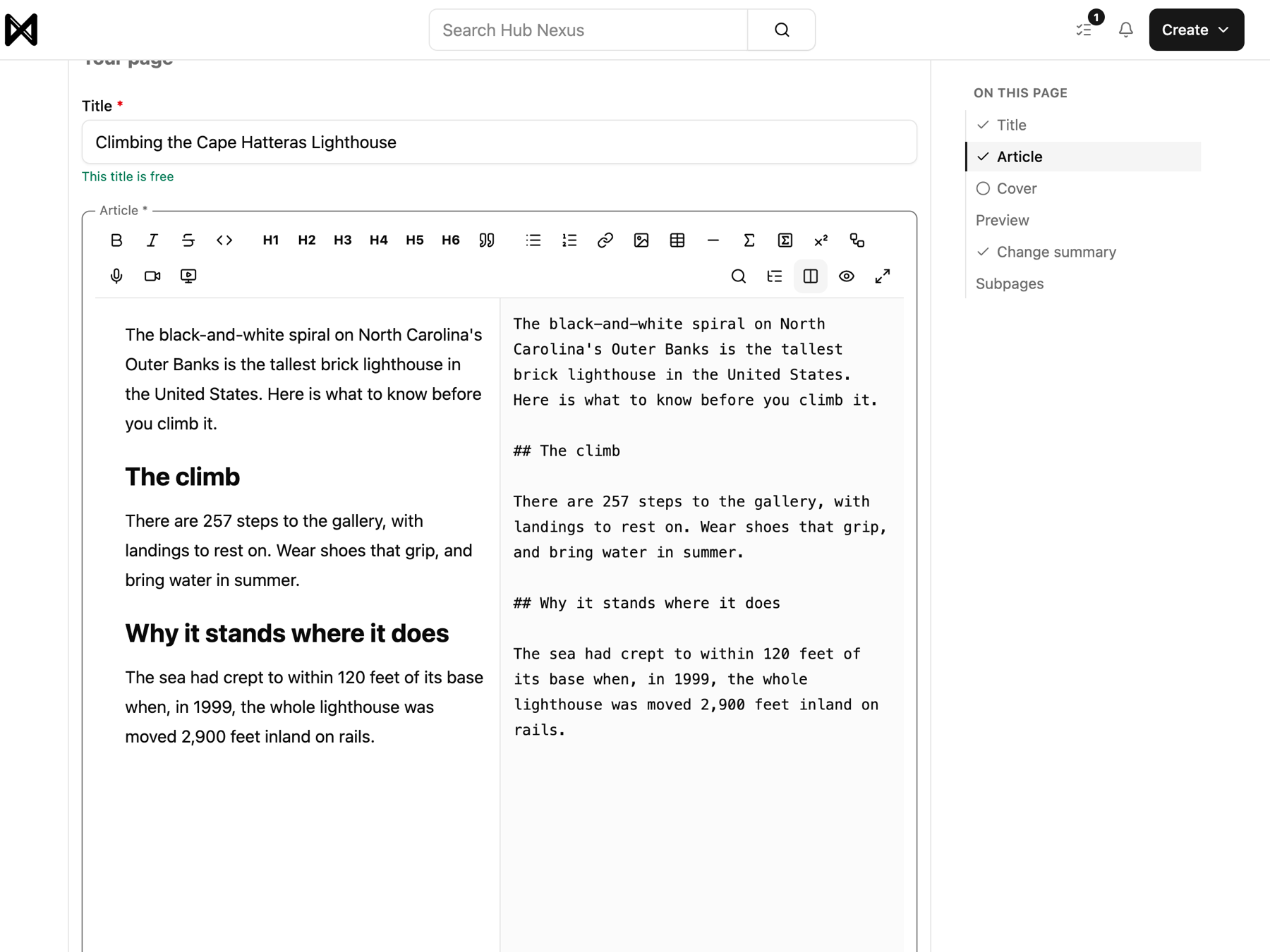Jump to Preview section

point(1083,220)
